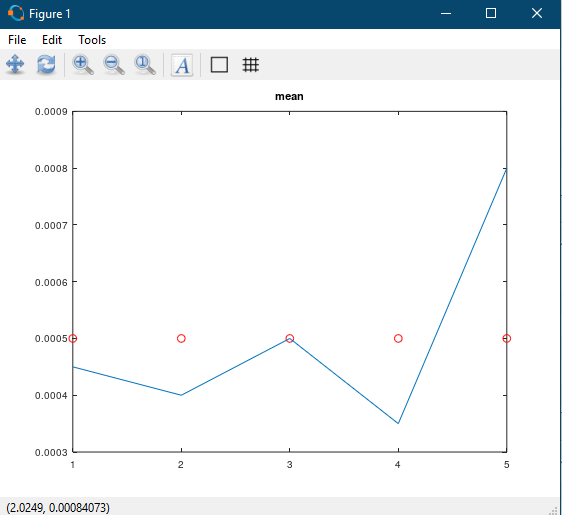This screenshot has height=515, width=562.
Task: Click the 'mean' plot title
Action: (x=289, y=96)
